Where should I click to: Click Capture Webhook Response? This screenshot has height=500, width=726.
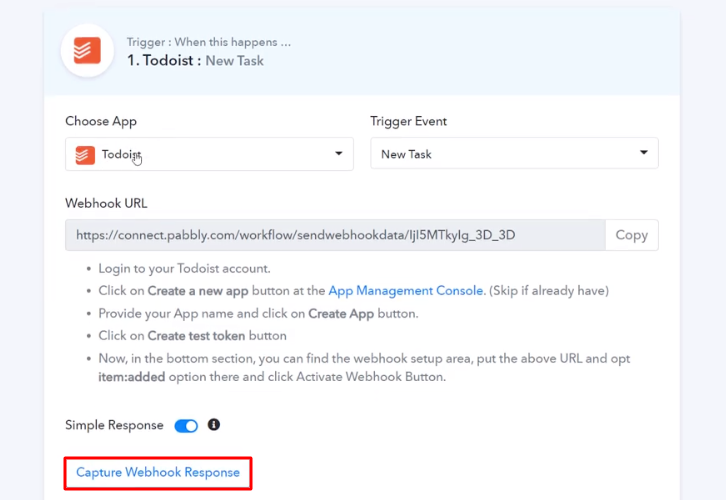(158, 472)
